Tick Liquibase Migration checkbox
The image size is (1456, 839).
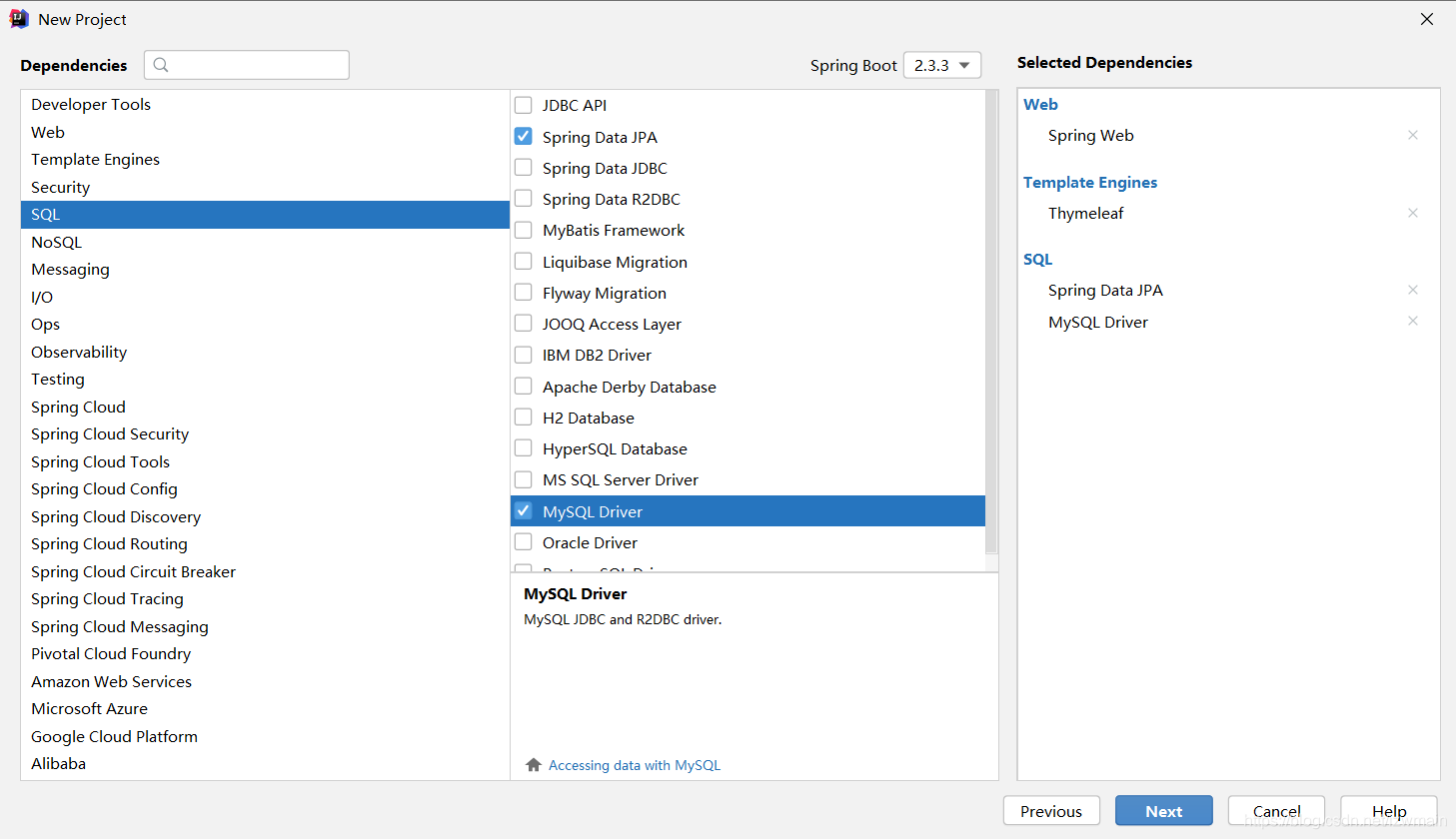point(523,261)
